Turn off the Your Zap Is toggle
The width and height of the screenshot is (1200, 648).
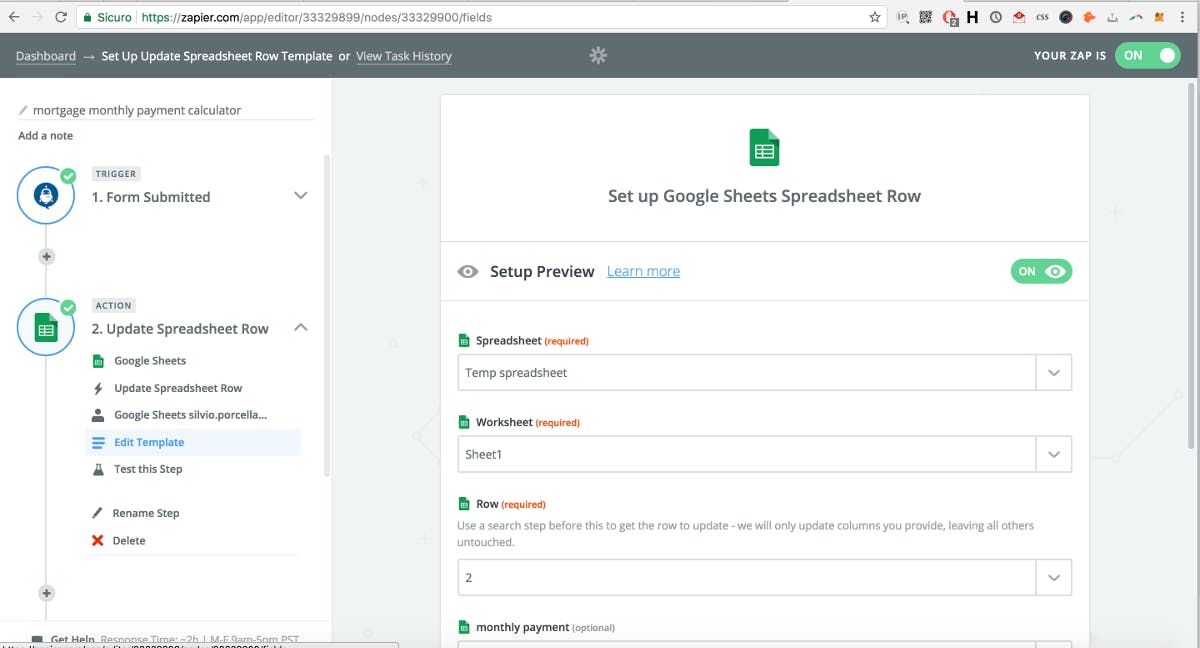coord(1150,56)
